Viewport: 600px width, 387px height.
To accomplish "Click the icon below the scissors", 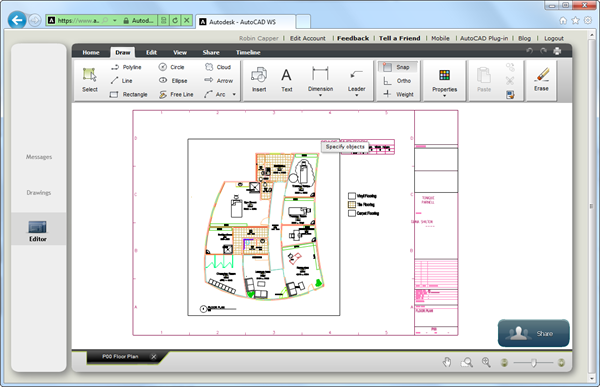I will (510, 95).
